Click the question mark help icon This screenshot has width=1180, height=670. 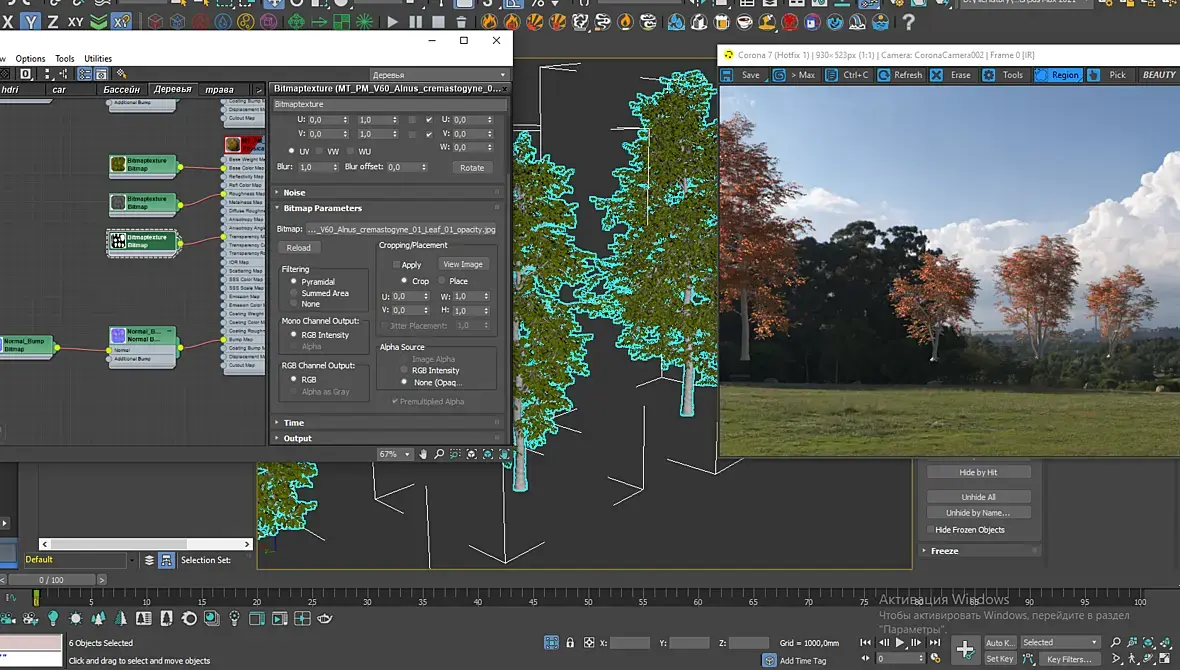pos(908,21)
